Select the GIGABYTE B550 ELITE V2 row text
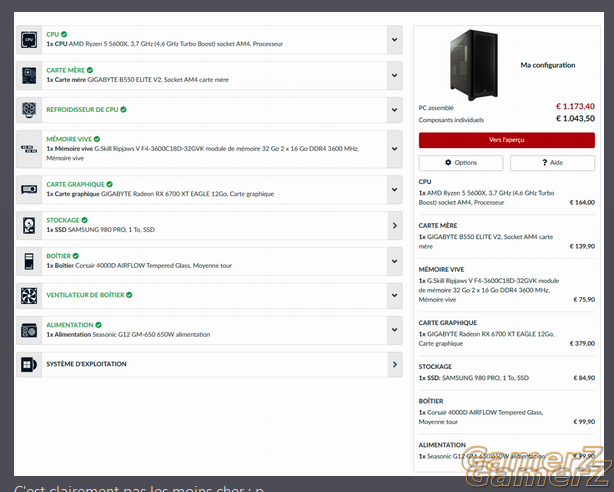Screen dimensions: 614x492 pos(137,80)
